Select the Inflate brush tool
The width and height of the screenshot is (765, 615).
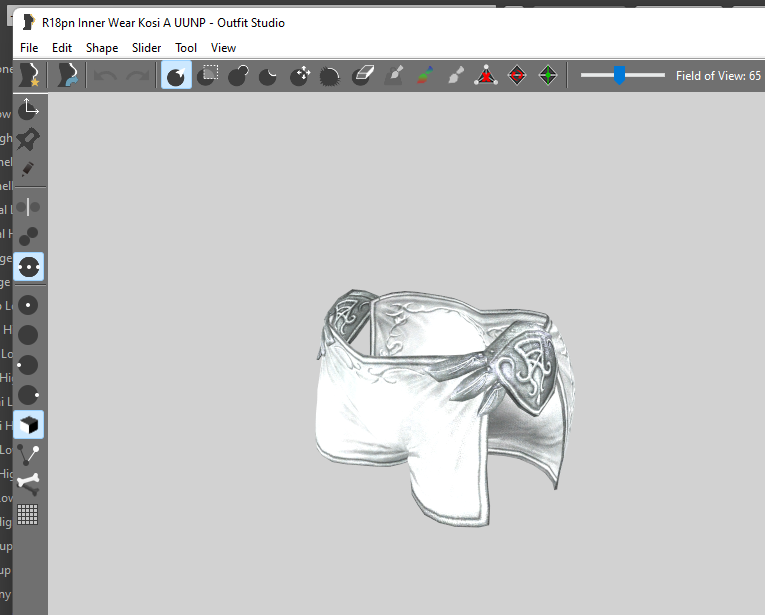pyautogui.click(x=238, y=75)
